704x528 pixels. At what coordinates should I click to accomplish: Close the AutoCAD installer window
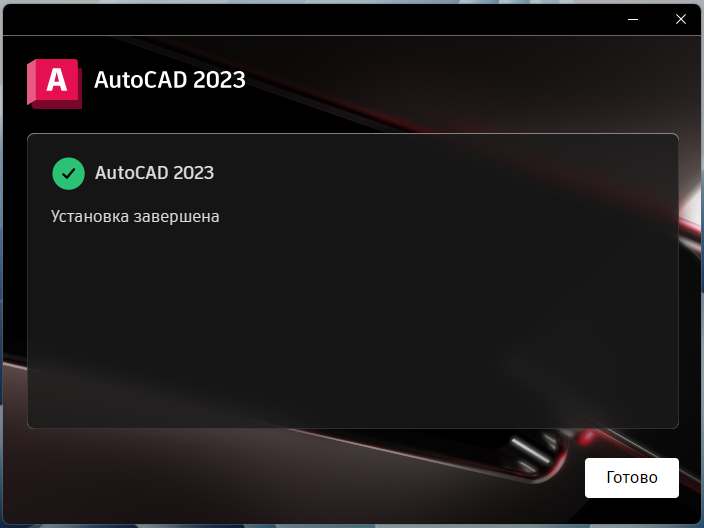pos(681,19)
